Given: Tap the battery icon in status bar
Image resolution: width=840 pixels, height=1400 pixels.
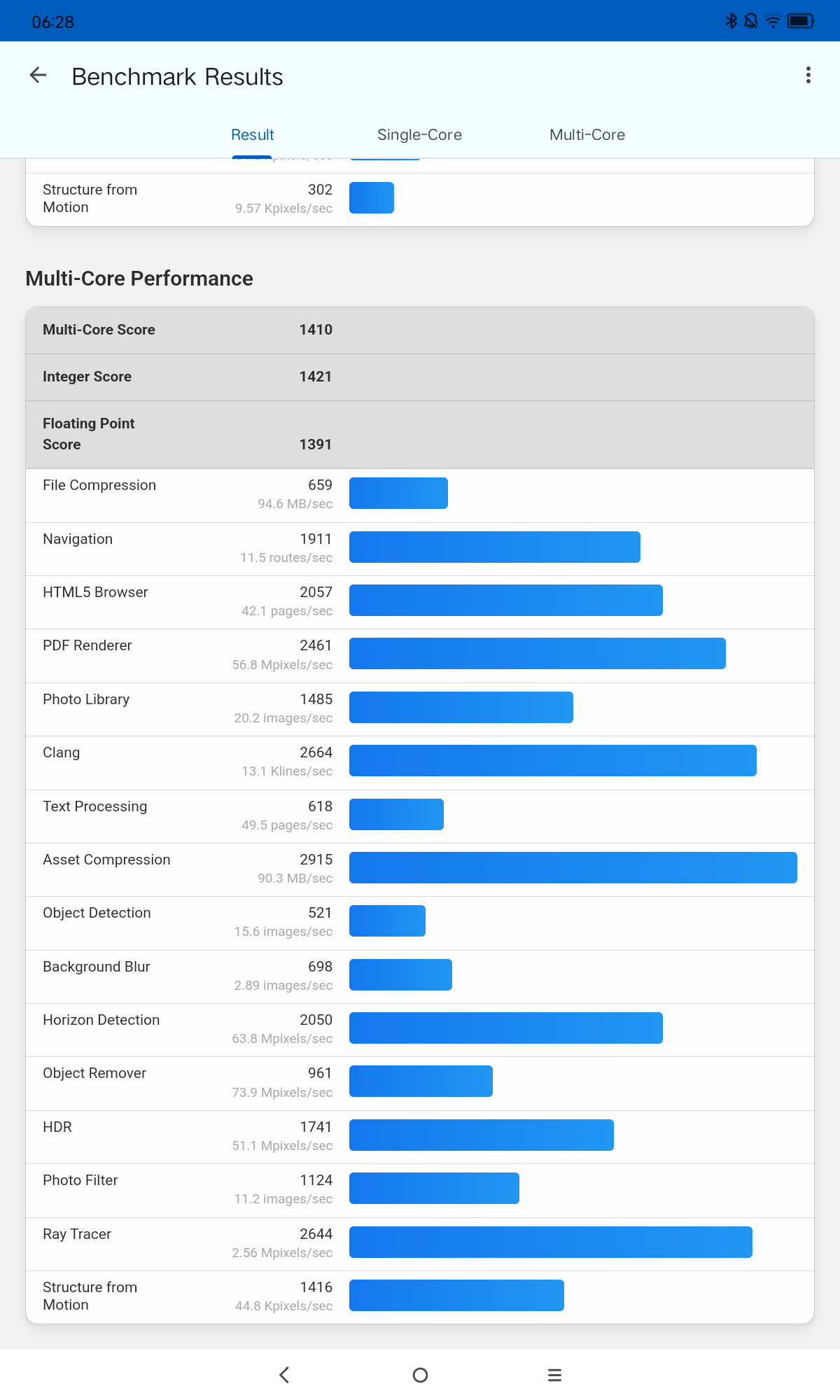Looking at the screenshot, I should (x=800, y=21).
